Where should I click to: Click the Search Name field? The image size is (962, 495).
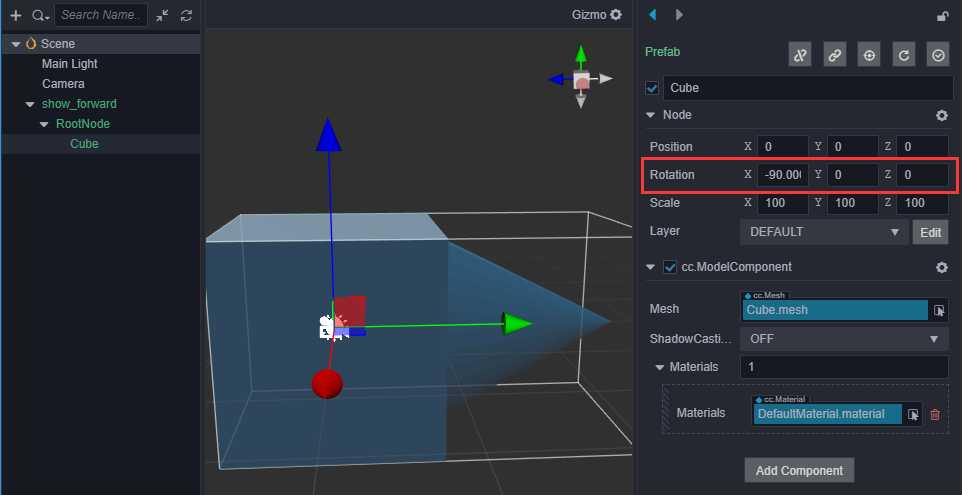(x=100, y=15)
